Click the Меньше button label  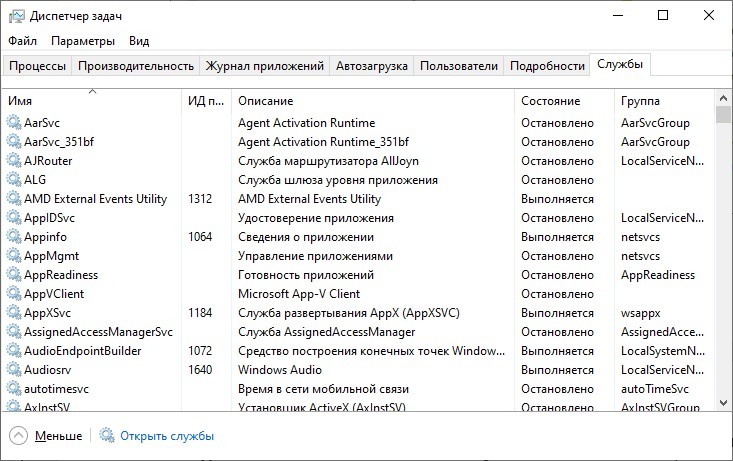[x=58, y=436]
